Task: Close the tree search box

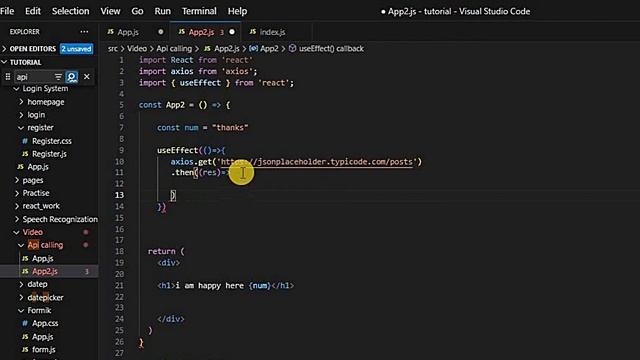Action: click(x=87, y=77)
